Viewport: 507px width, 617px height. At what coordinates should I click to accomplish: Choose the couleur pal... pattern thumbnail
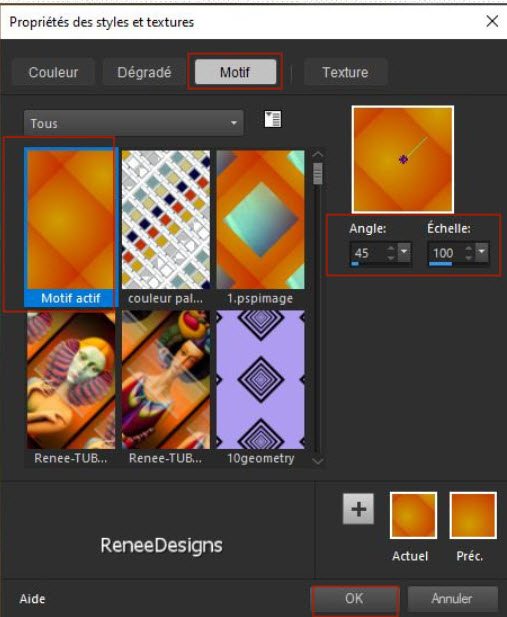[x=166, y=227]
